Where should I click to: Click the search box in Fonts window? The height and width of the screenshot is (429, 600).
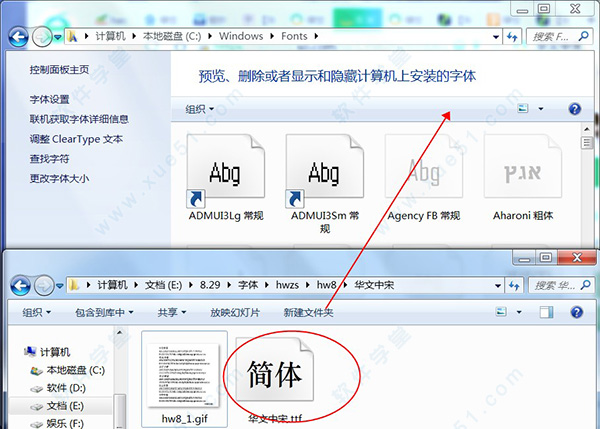[x=560, y=36]
